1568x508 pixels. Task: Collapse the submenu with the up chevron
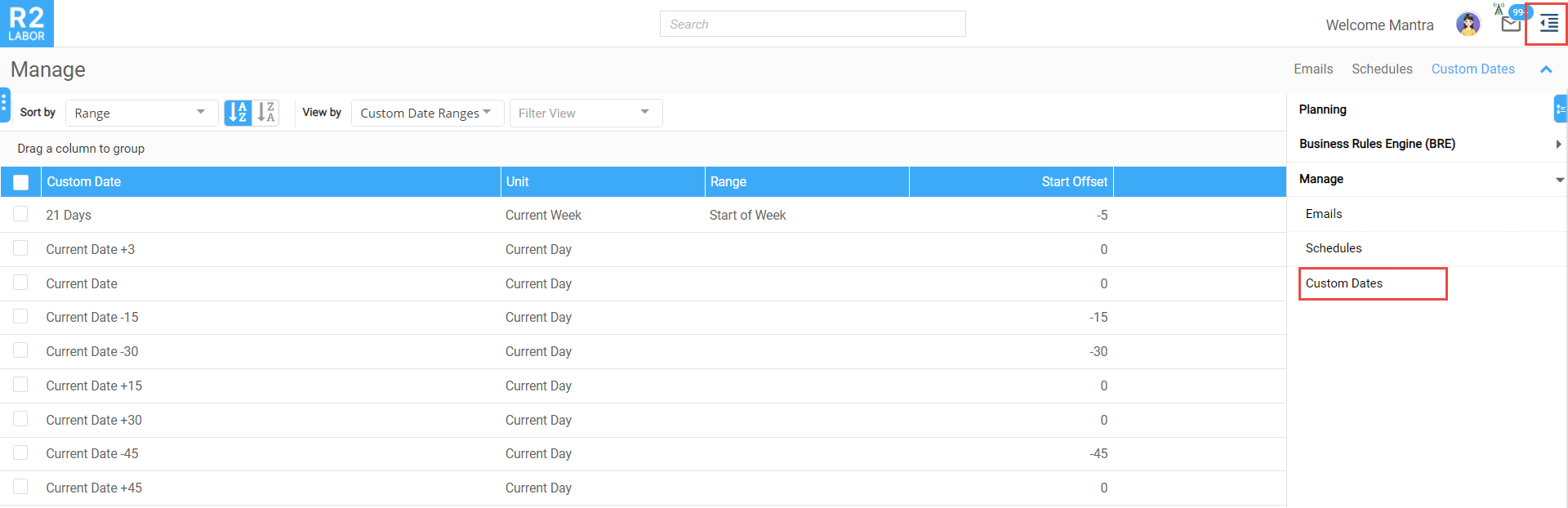[x=1545, y=69]
